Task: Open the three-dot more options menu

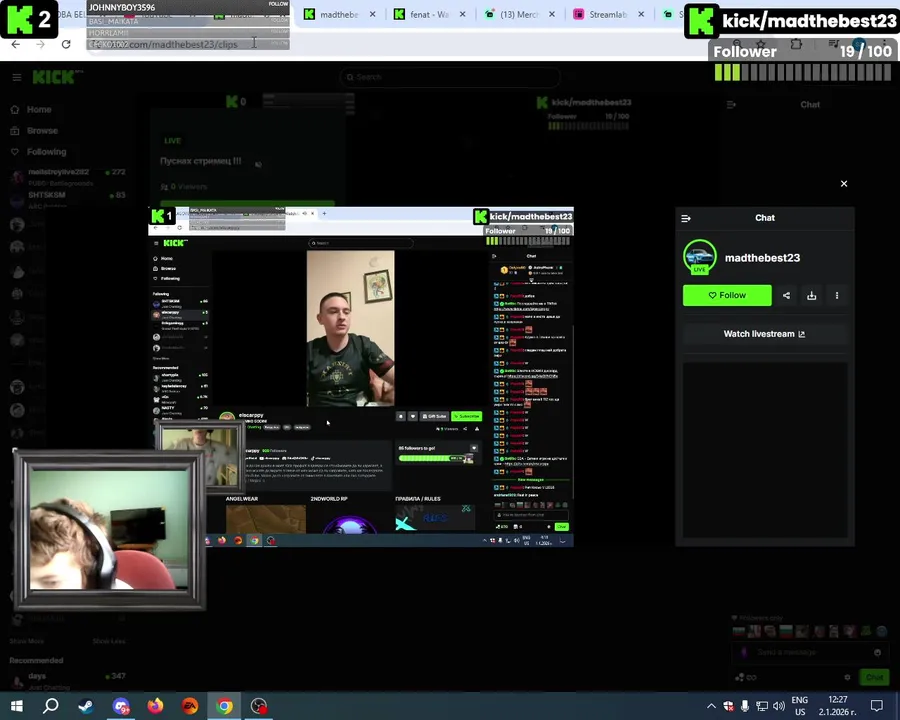Action: tap(837, 295)
